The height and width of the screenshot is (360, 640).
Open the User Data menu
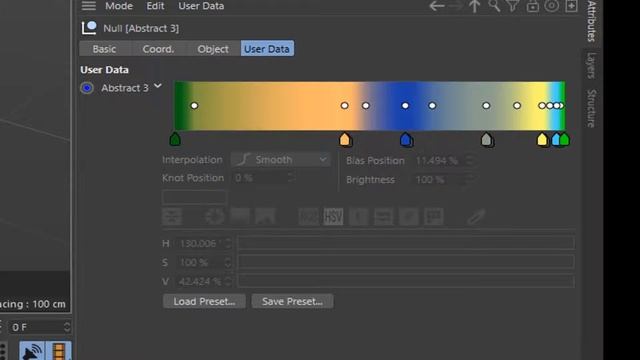click(x=201, y=6)
